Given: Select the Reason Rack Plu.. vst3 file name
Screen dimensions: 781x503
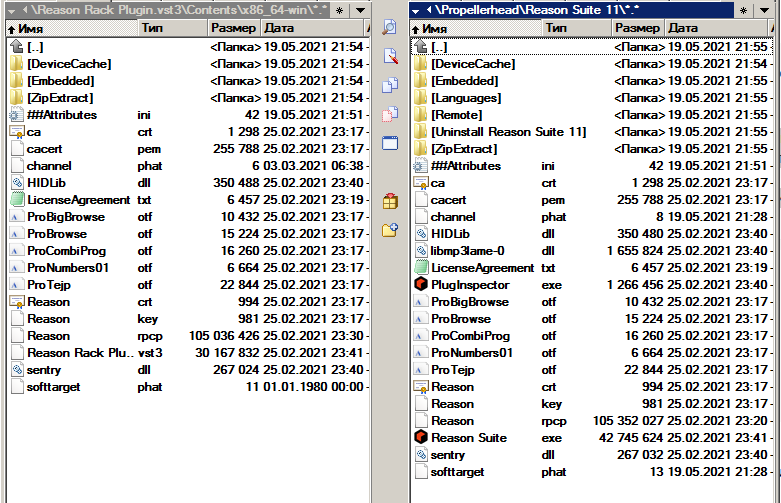Looking at the screenshot, I should (x=81, y=353).
